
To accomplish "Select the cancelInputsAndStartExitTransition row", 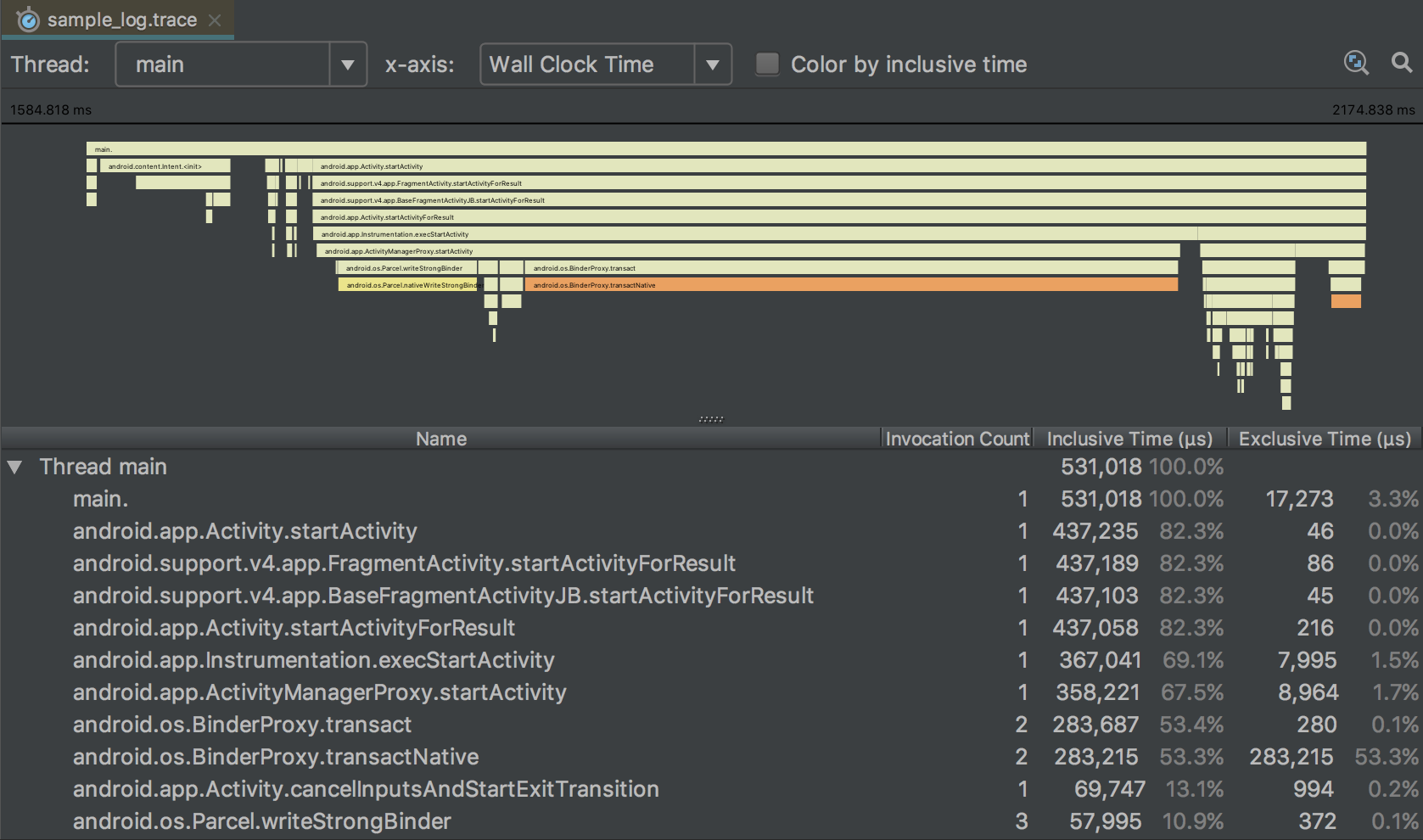I will pyautogui.click(x=366, y=788).
